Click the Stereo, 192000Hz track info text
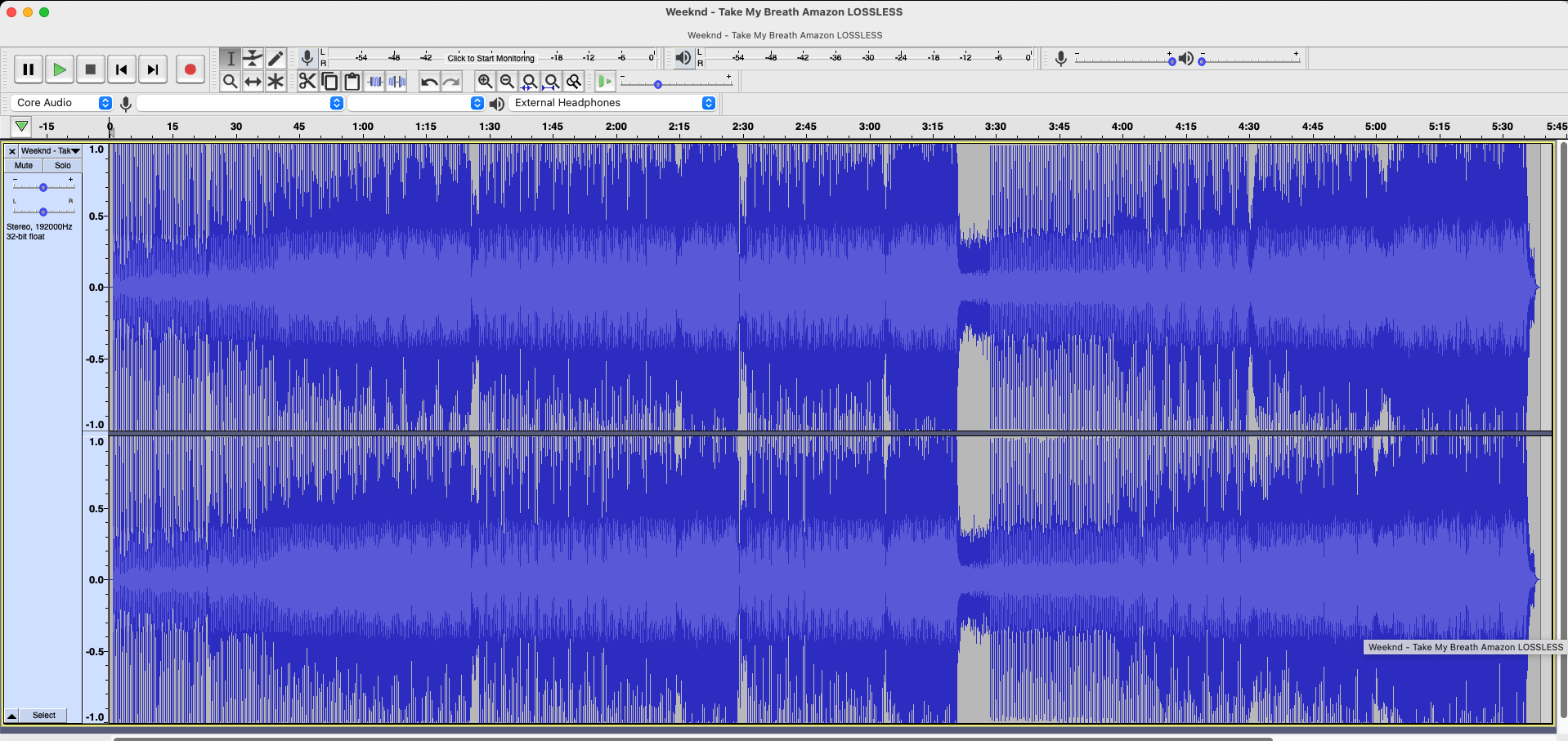 tap(39, 227)
